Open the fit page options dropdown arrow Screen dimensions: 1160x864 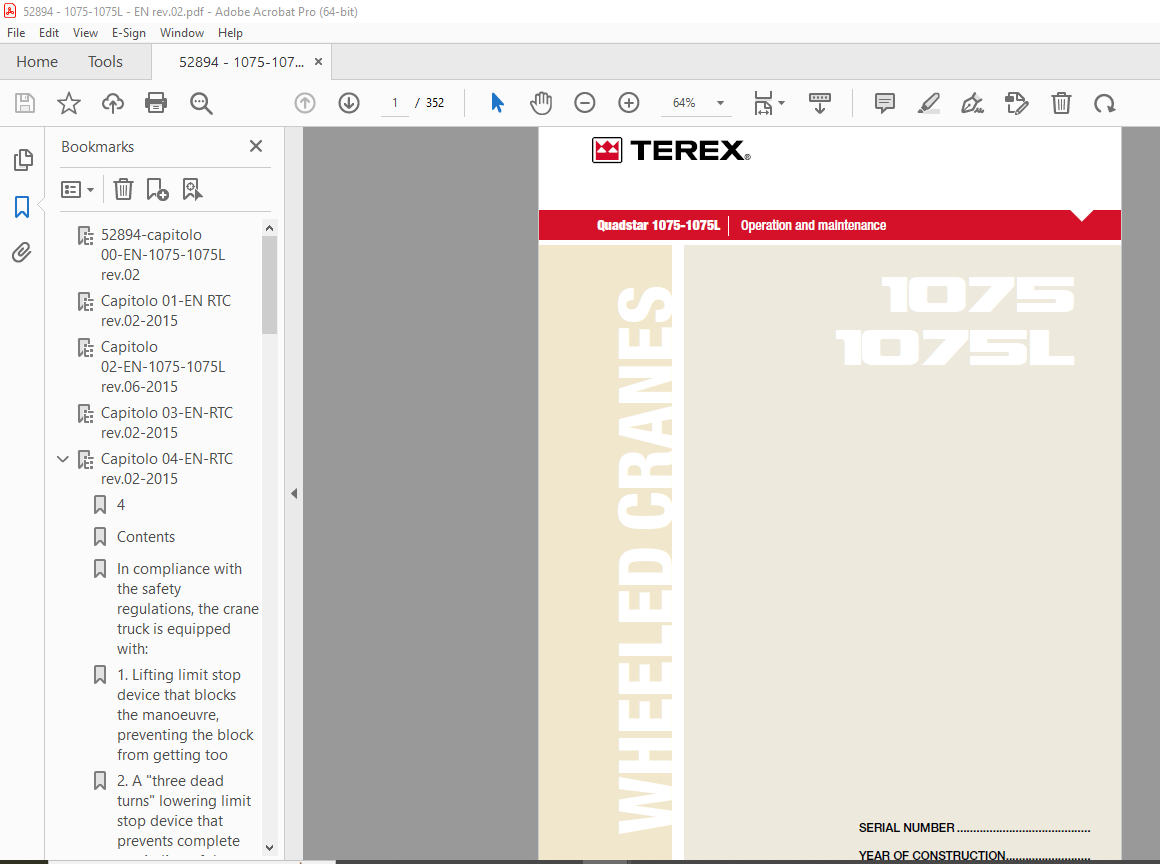[782, 103]
